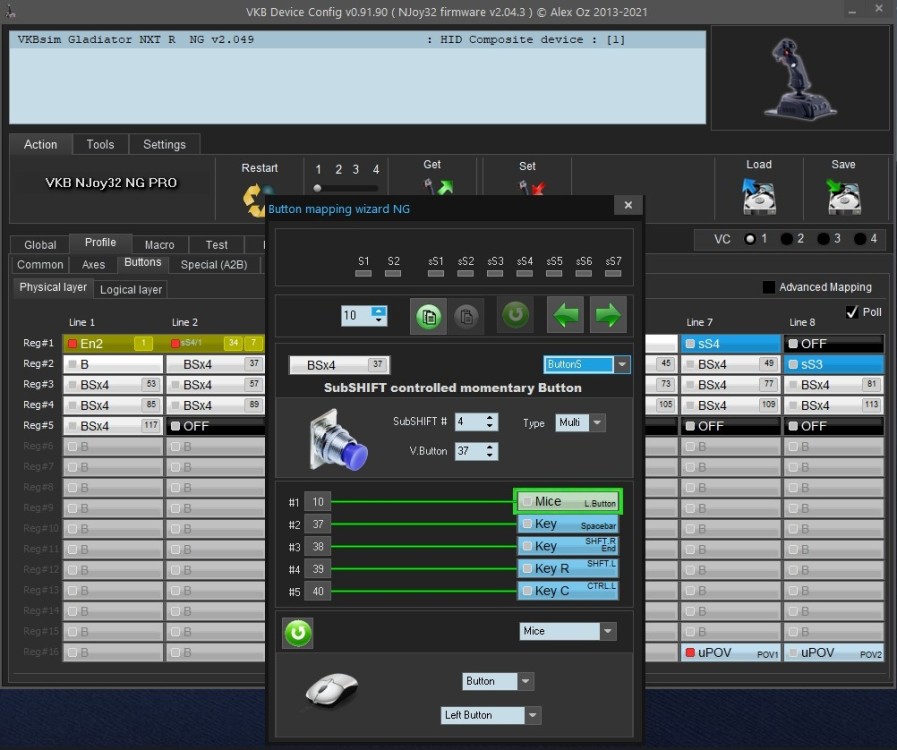Click the green copy icon in wizard
The image size is (897, 750).
point(429,316)
